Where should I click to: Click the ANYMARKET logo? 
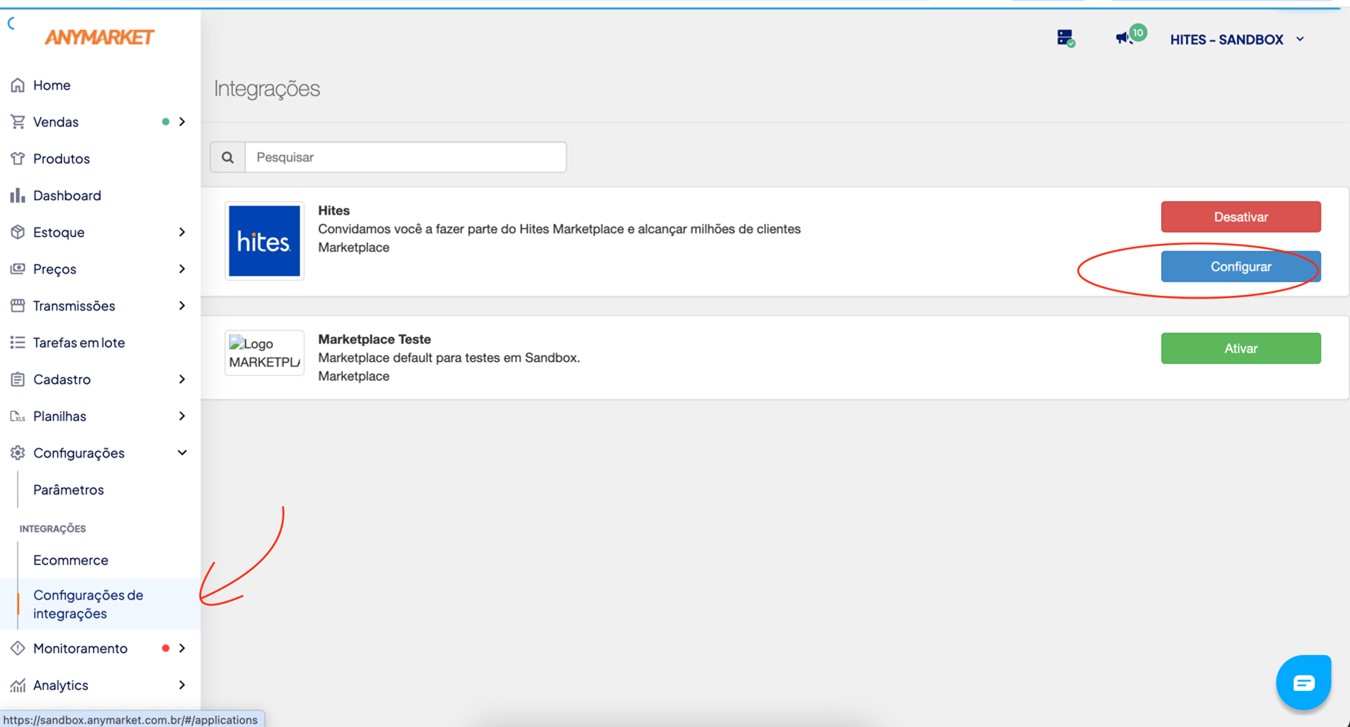pos(99,37)
